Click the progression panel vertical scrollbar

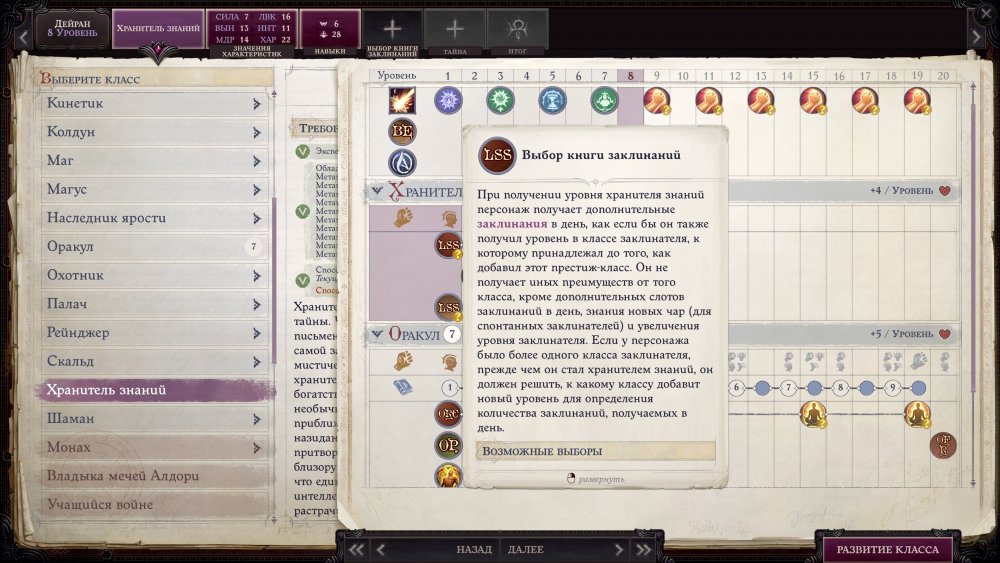pyautogui.click(x=973, y=249)
